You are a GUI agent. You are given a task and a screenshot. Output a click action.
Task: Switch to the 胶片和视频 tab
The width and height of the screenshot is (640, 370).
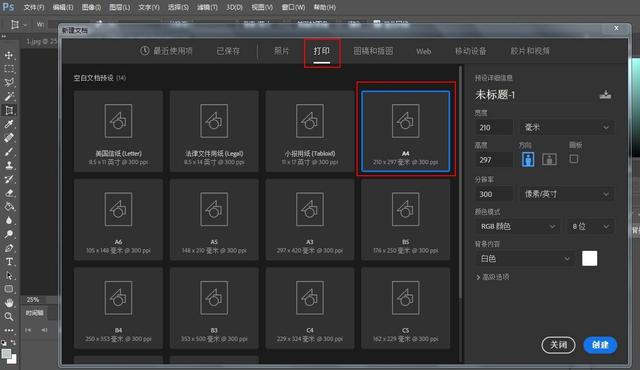tap(530, 51)
